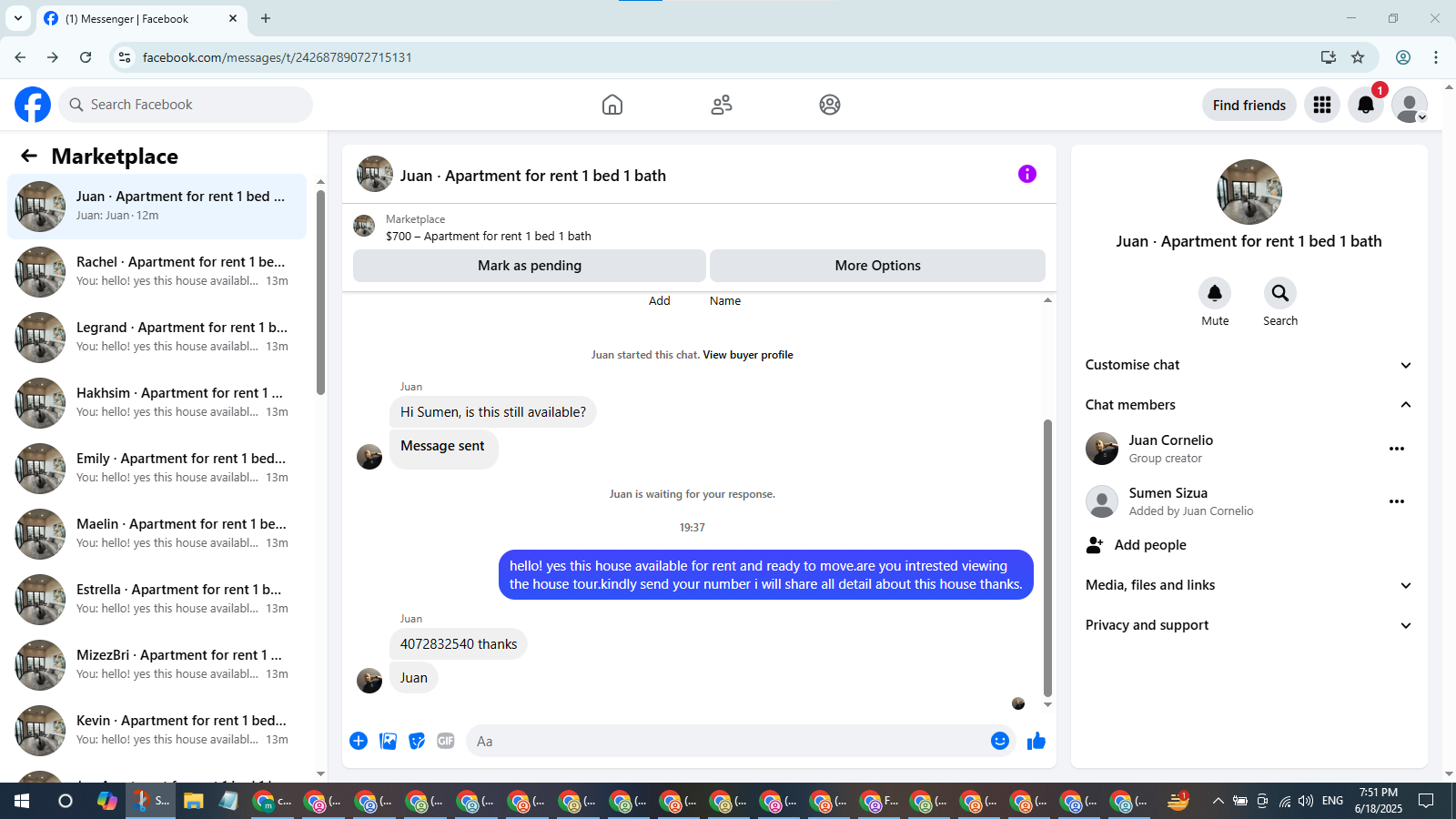Image resolution: width=1456 pixels, height=819 pixels.
Task: Select the Messenger | Facebook tab
Action: tap(142, 18)
